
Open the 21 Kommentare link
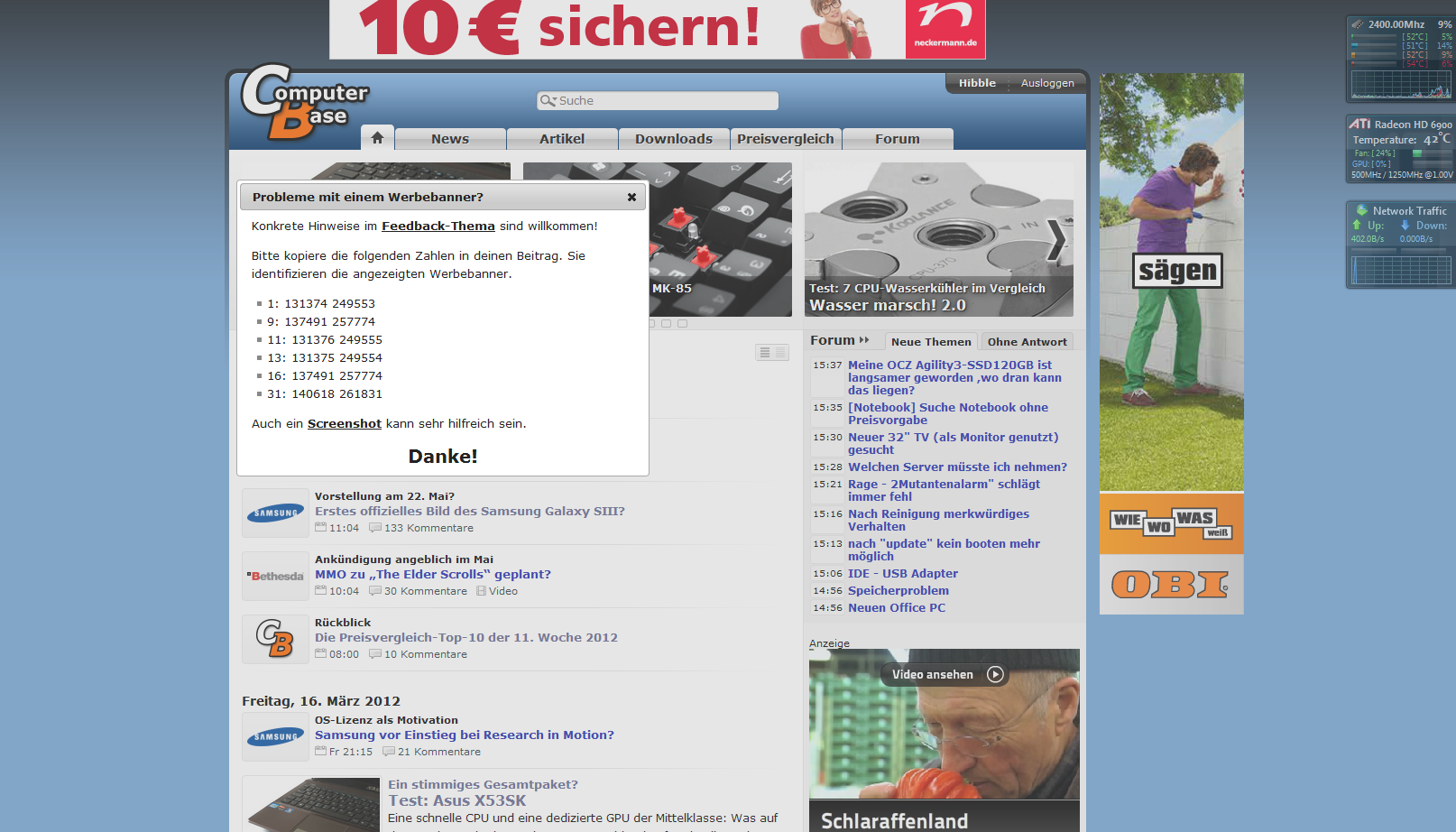click(432, 753)
